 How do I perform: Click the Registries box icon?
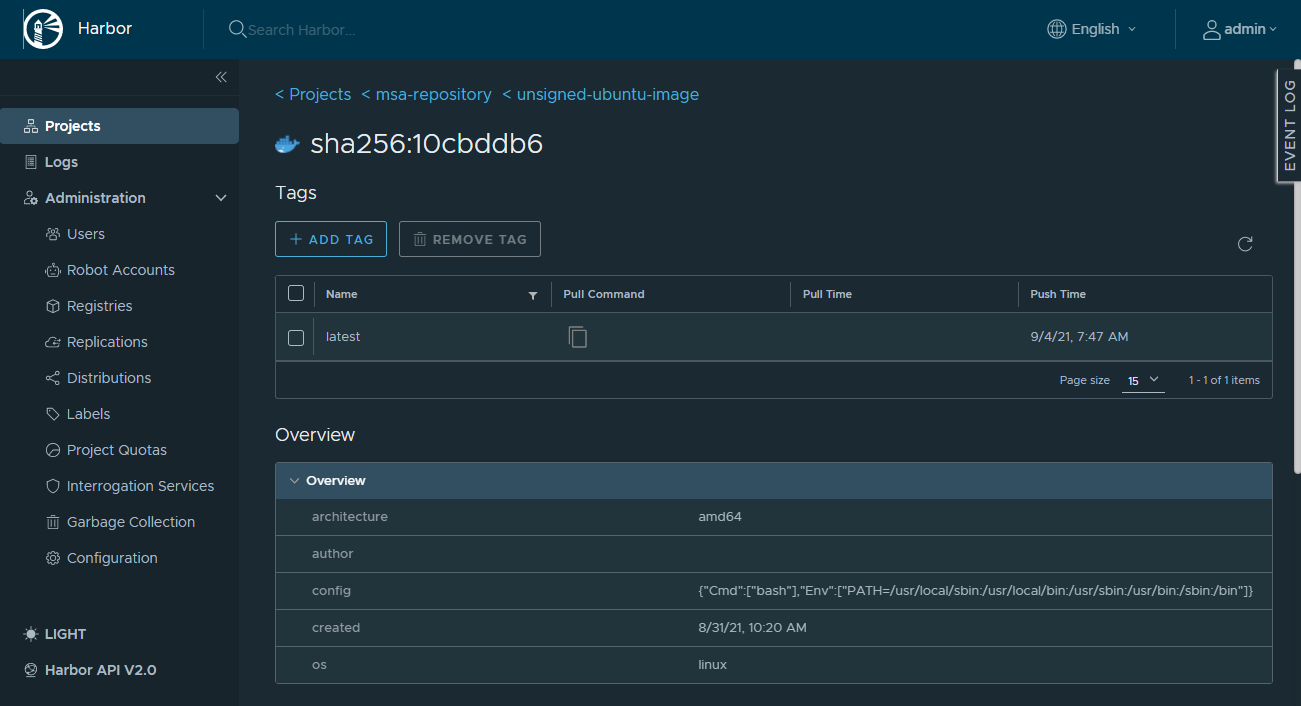[53, 306]
